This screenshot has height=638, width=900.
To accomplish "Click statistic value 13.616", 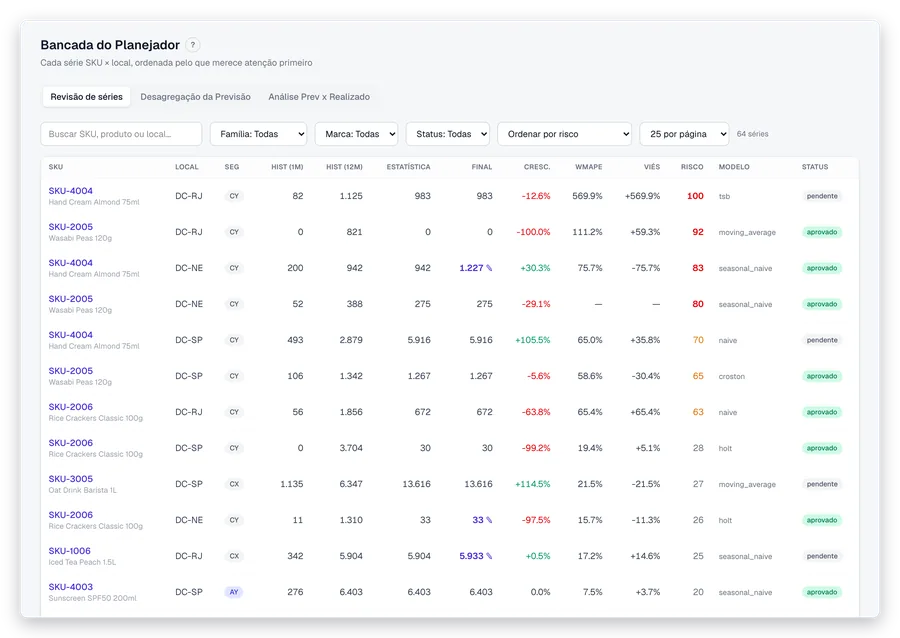I will point(417,484).
